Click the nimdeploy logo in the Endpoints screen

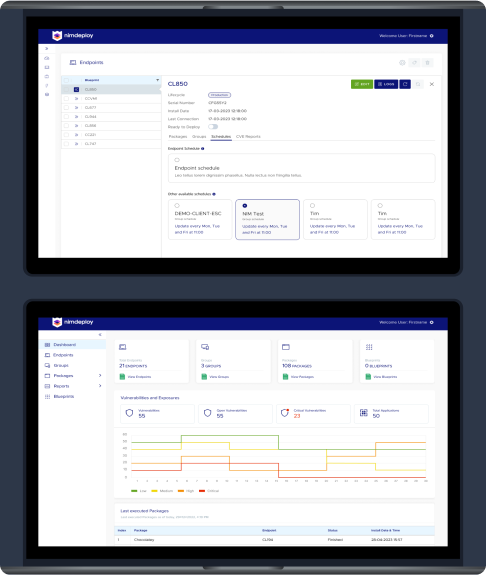click(x=73, y=36)
